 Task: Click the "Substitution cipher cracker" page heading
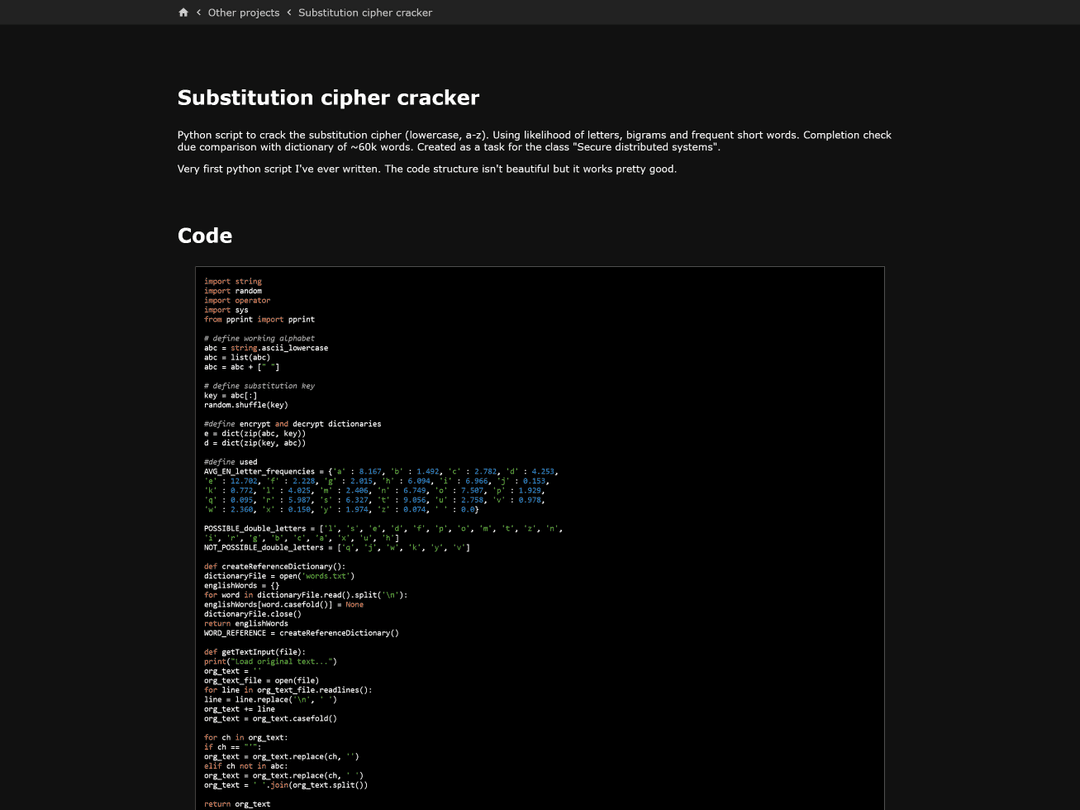coord(328,97)
